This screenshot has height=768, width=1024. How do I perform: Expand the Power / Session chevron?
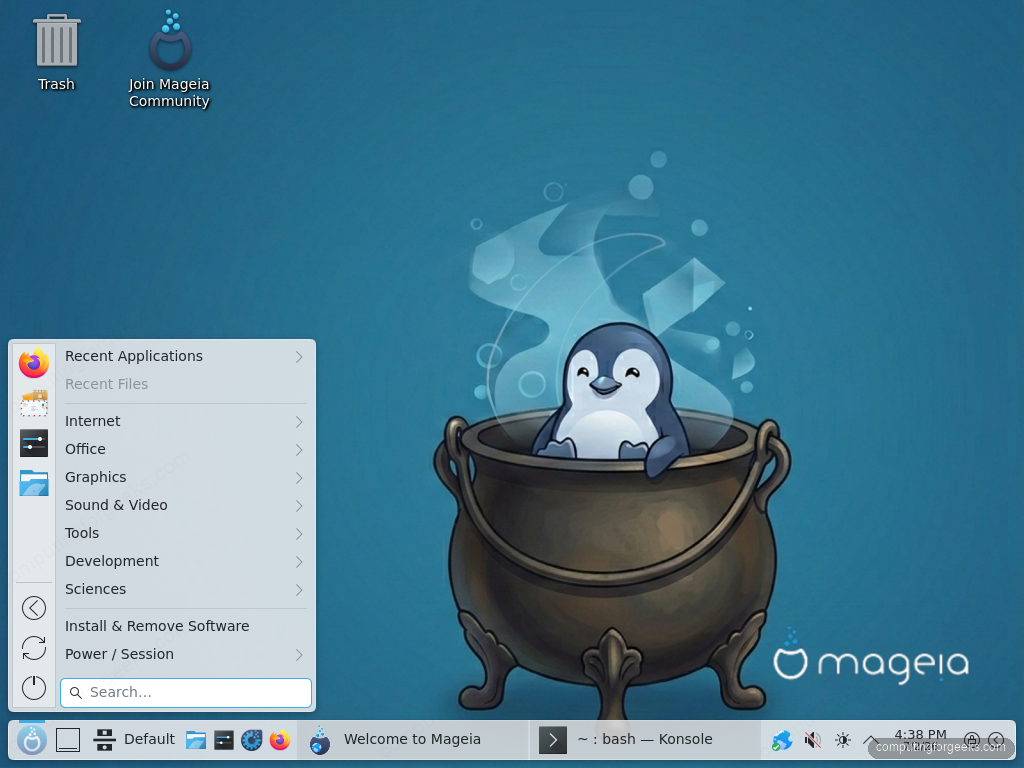point(298,655)
